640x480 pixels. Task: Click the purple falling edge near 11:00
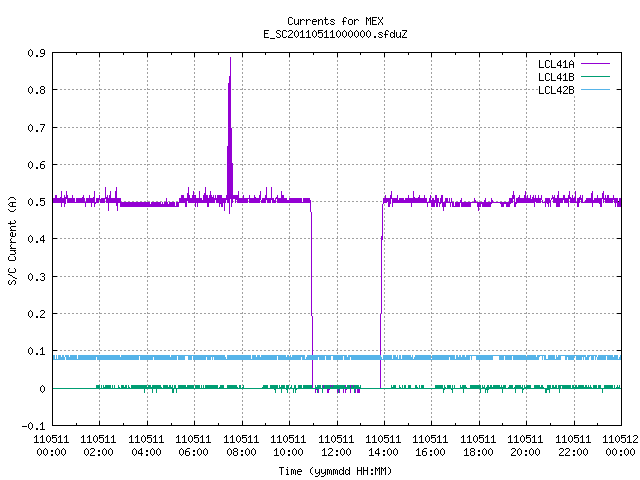[x=312, y=294]
